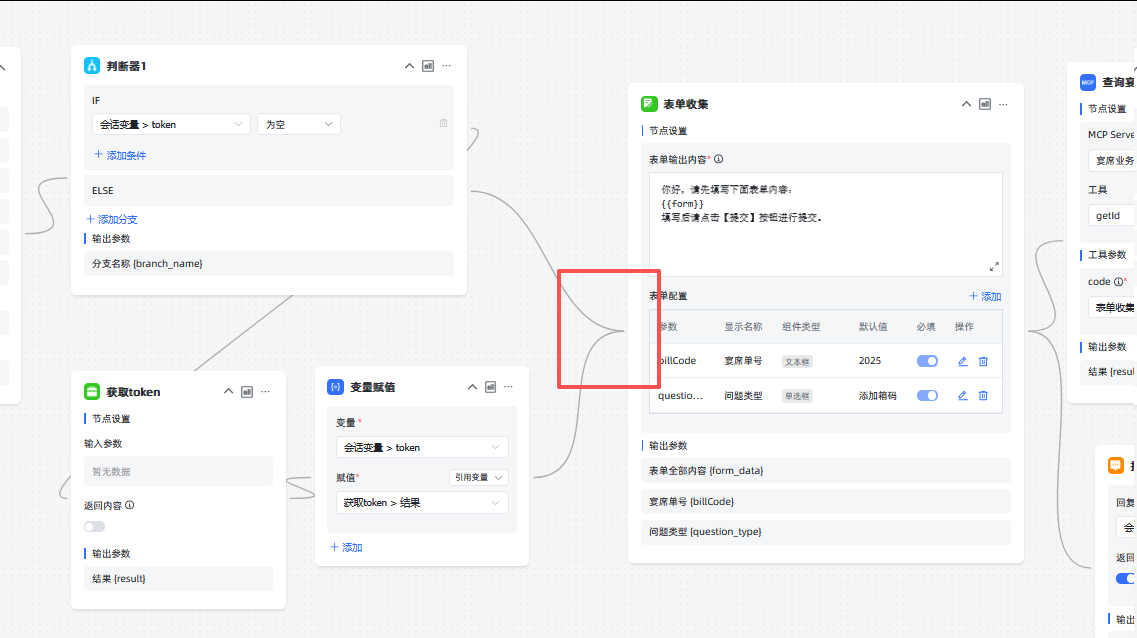Collapse the 获取token node
Viewport: 1137px width, 638px height.
click(228, 392)
